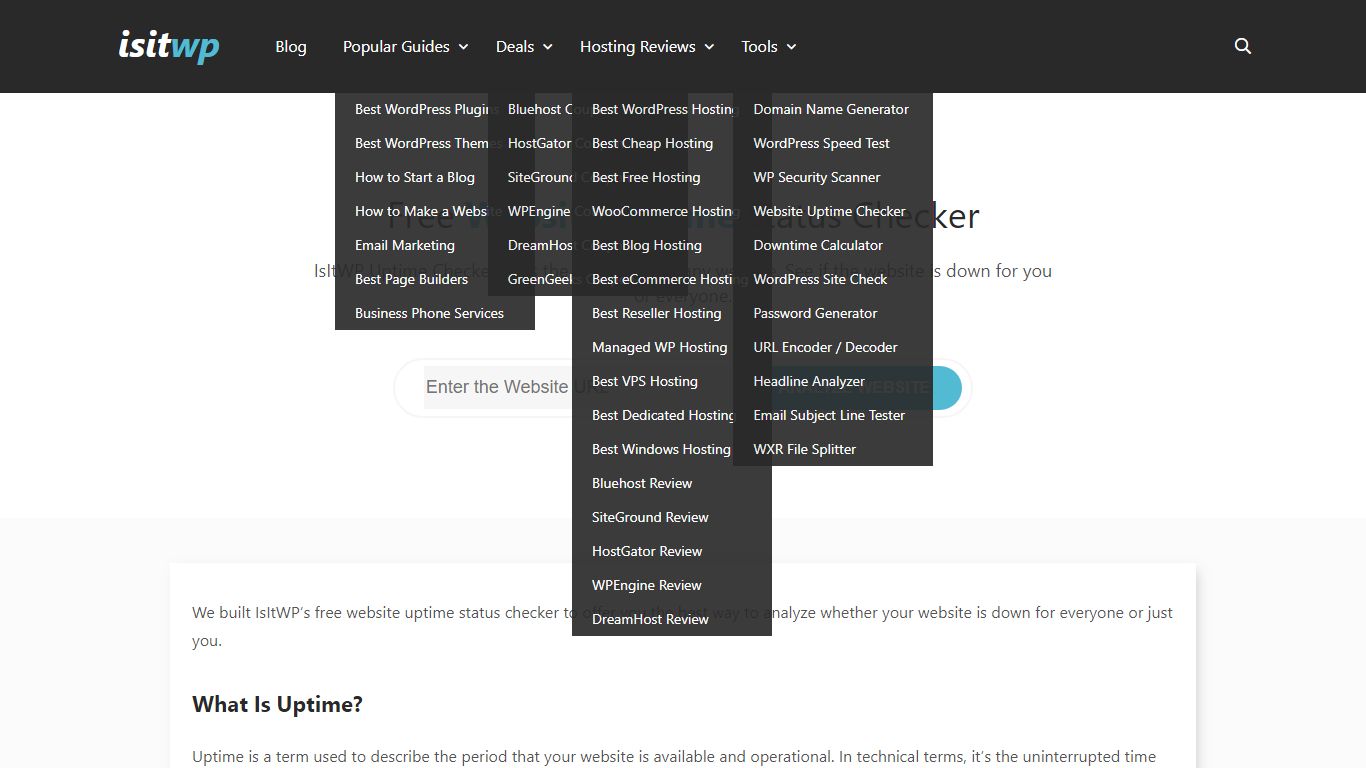
Task: Open Business Phone Services
Action: (430, 313)
